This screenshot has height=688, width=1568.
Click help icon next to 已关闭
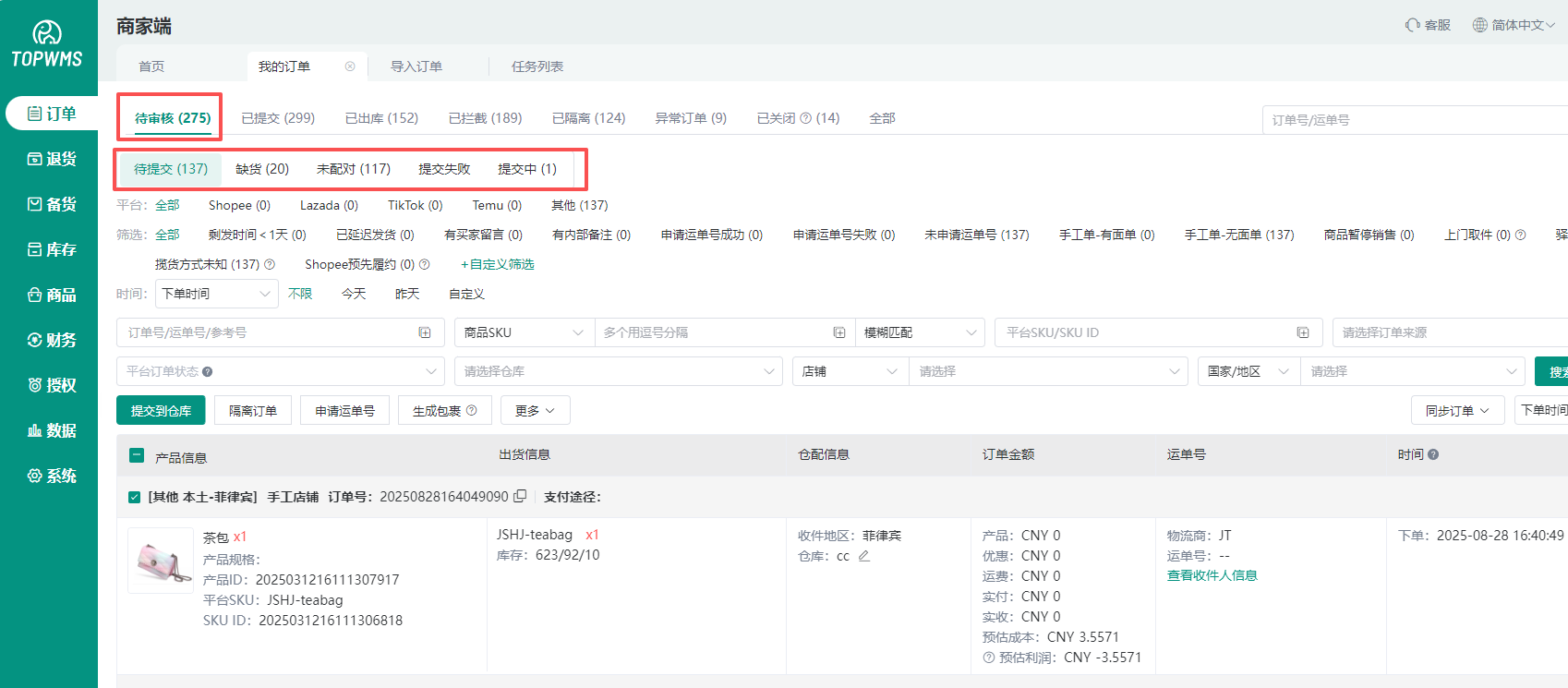[805, 118]
